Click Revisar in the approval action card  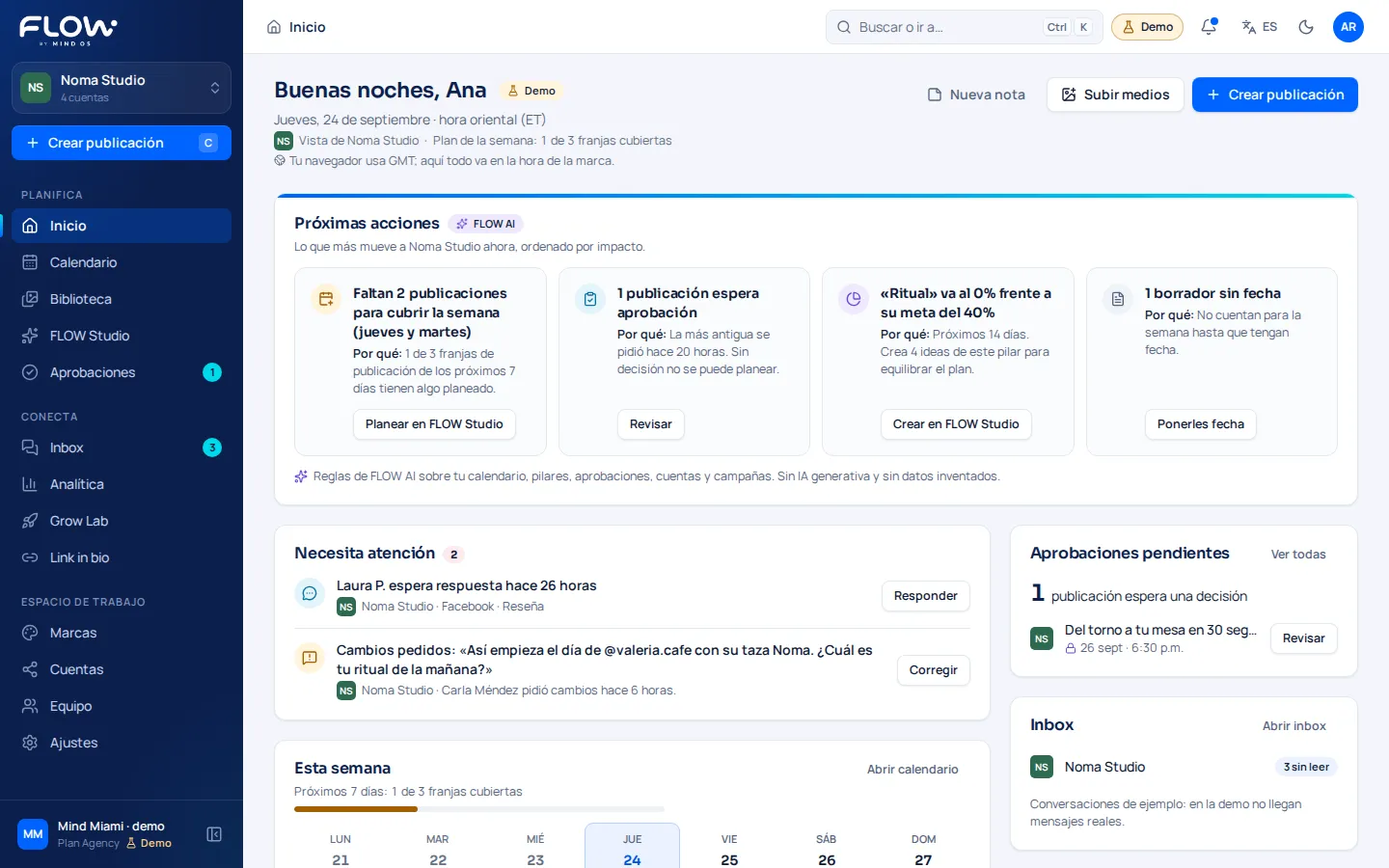point(651,424)
